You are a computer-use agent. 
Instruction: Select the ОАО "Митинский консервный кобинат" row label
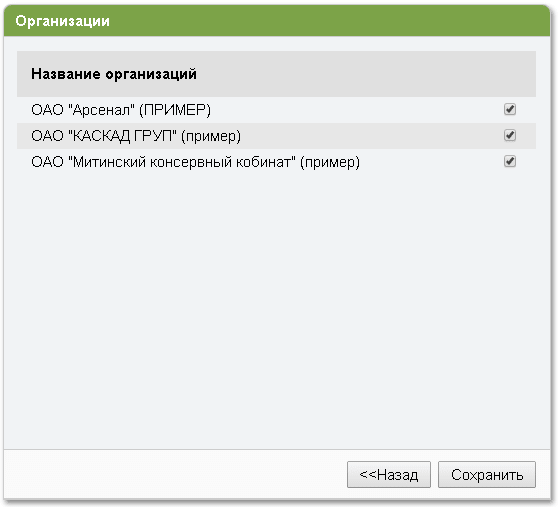point(195,162)
